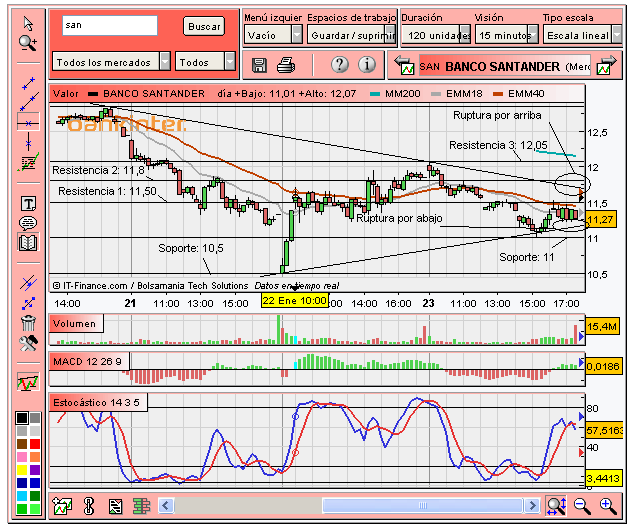Screen dimensions: 632x528
Task: Pick the pink color swatch
Action: 22,457
